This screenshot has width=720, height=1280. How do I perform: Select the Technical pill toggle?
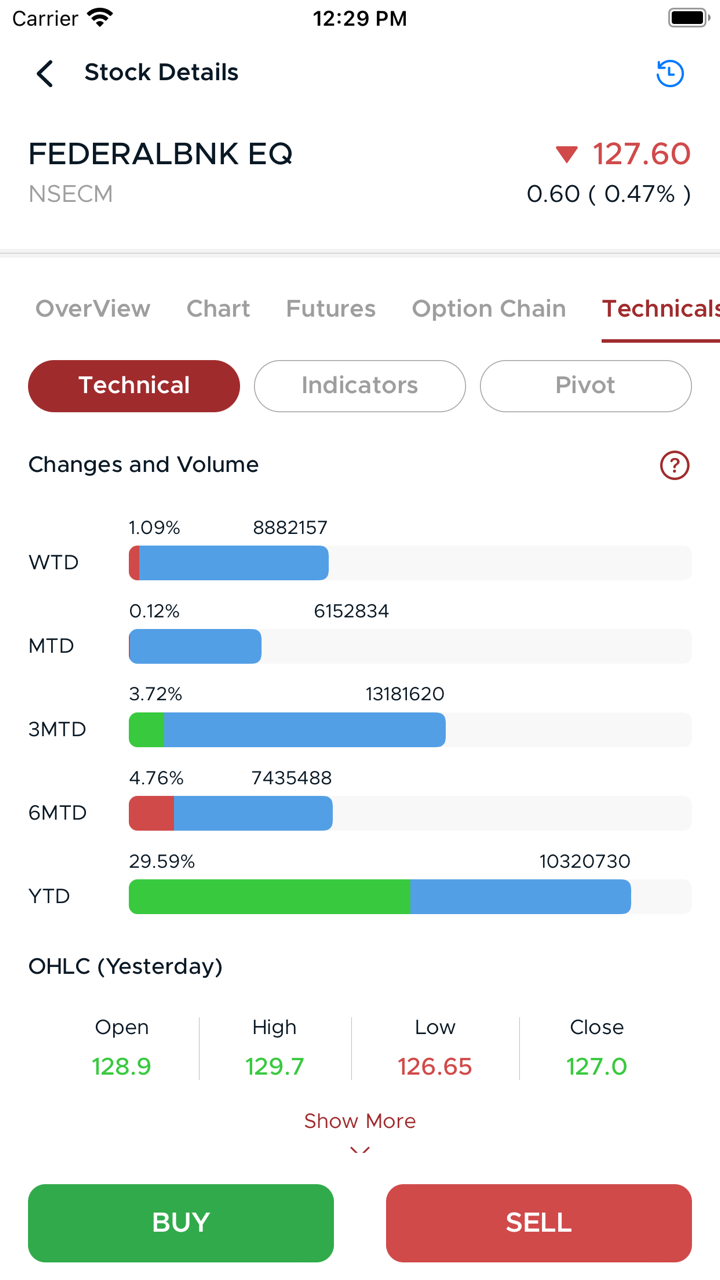point(134,386)
